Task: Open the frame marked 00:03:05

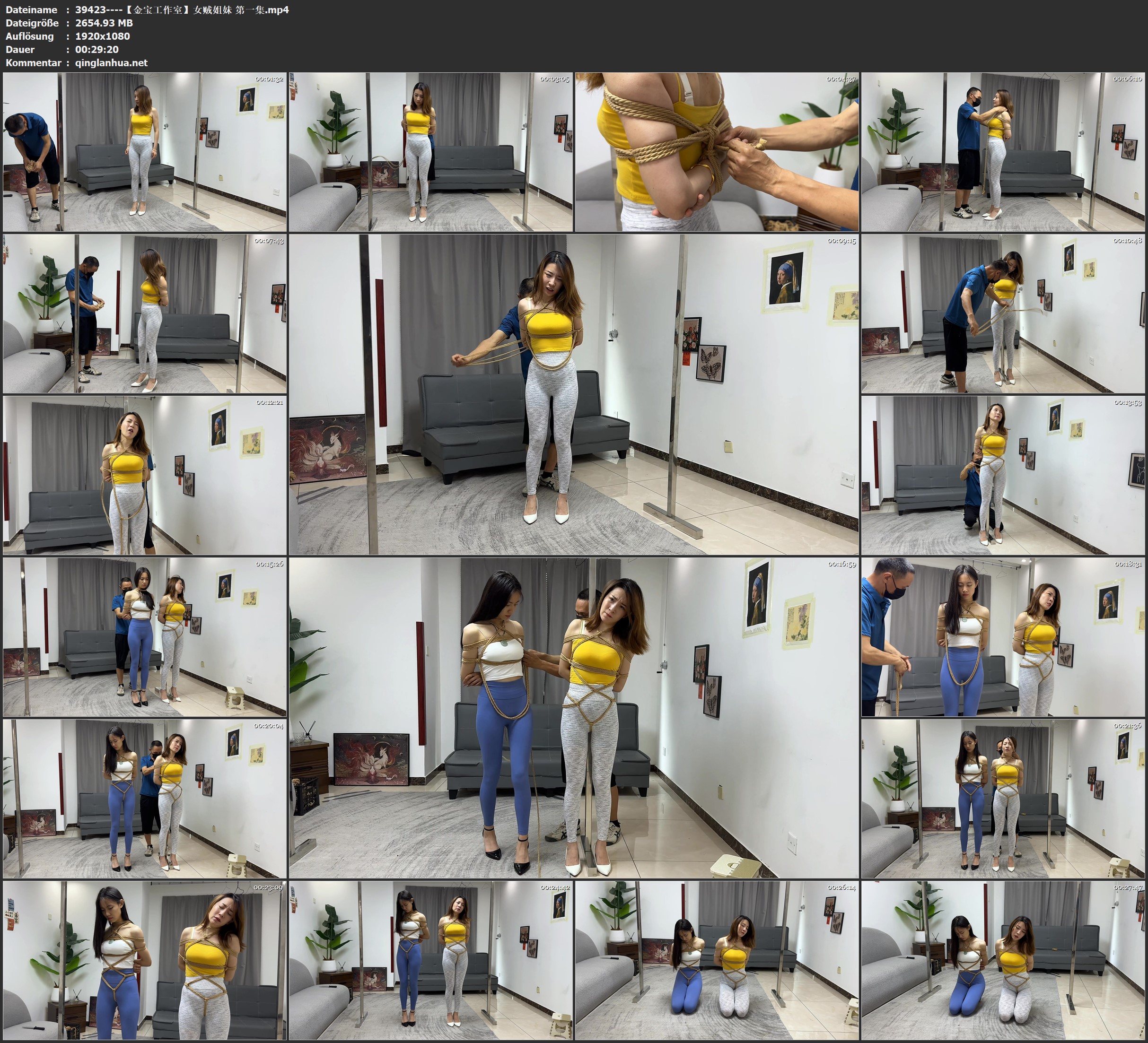Action: 430,151
